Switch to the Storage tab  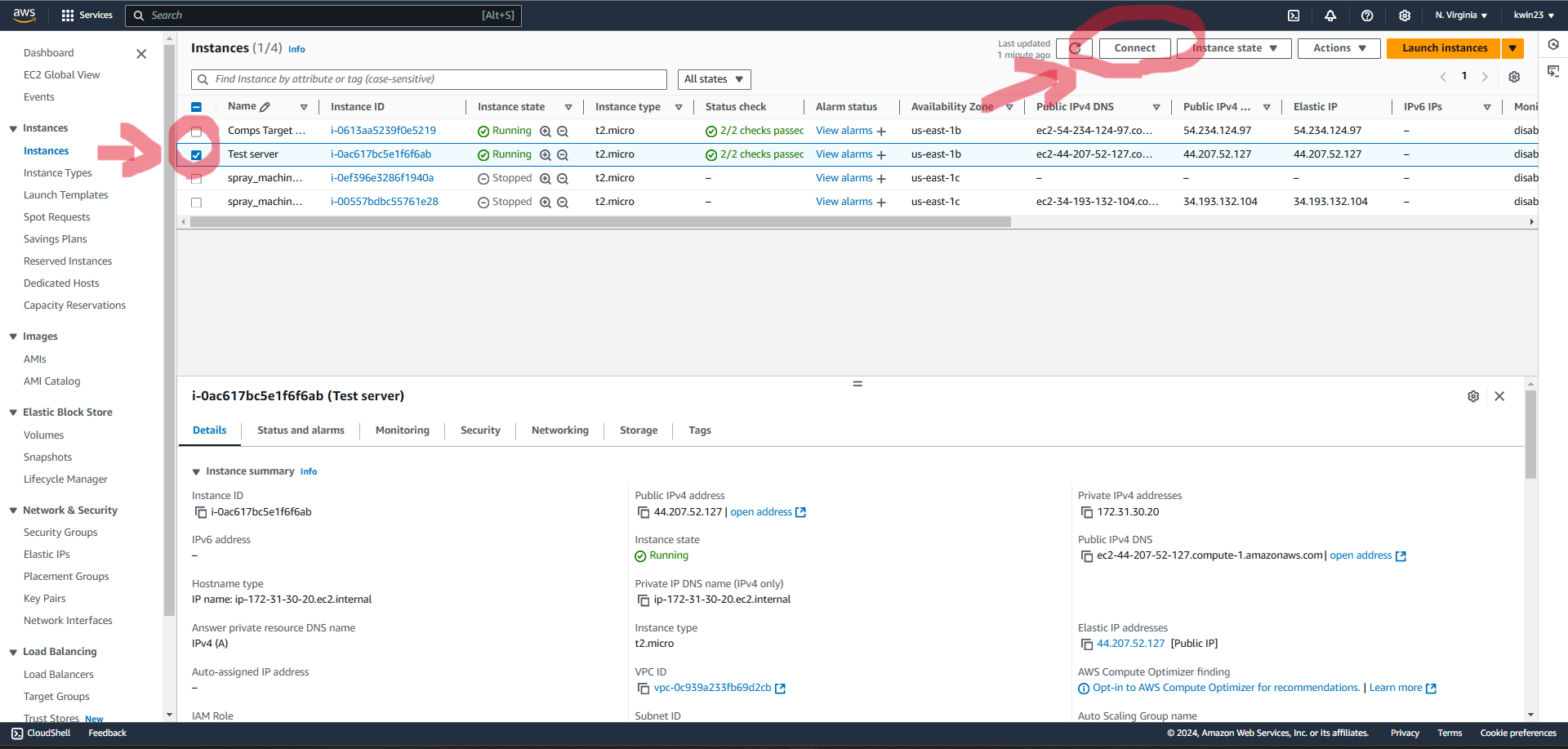[639, 430]
